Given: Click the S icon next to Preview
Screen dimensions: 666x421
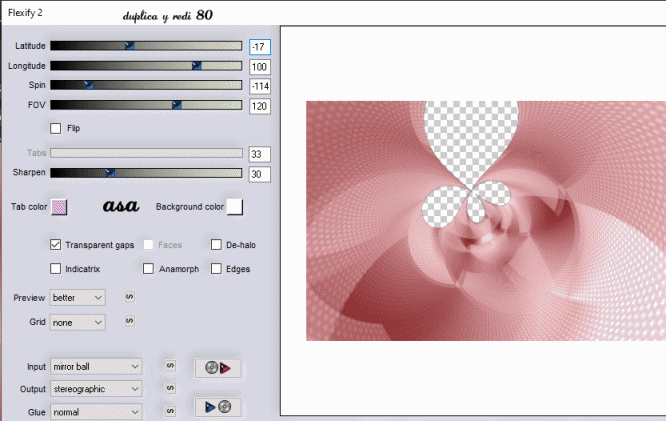Looking at the screenshot, I should (129, 297).
